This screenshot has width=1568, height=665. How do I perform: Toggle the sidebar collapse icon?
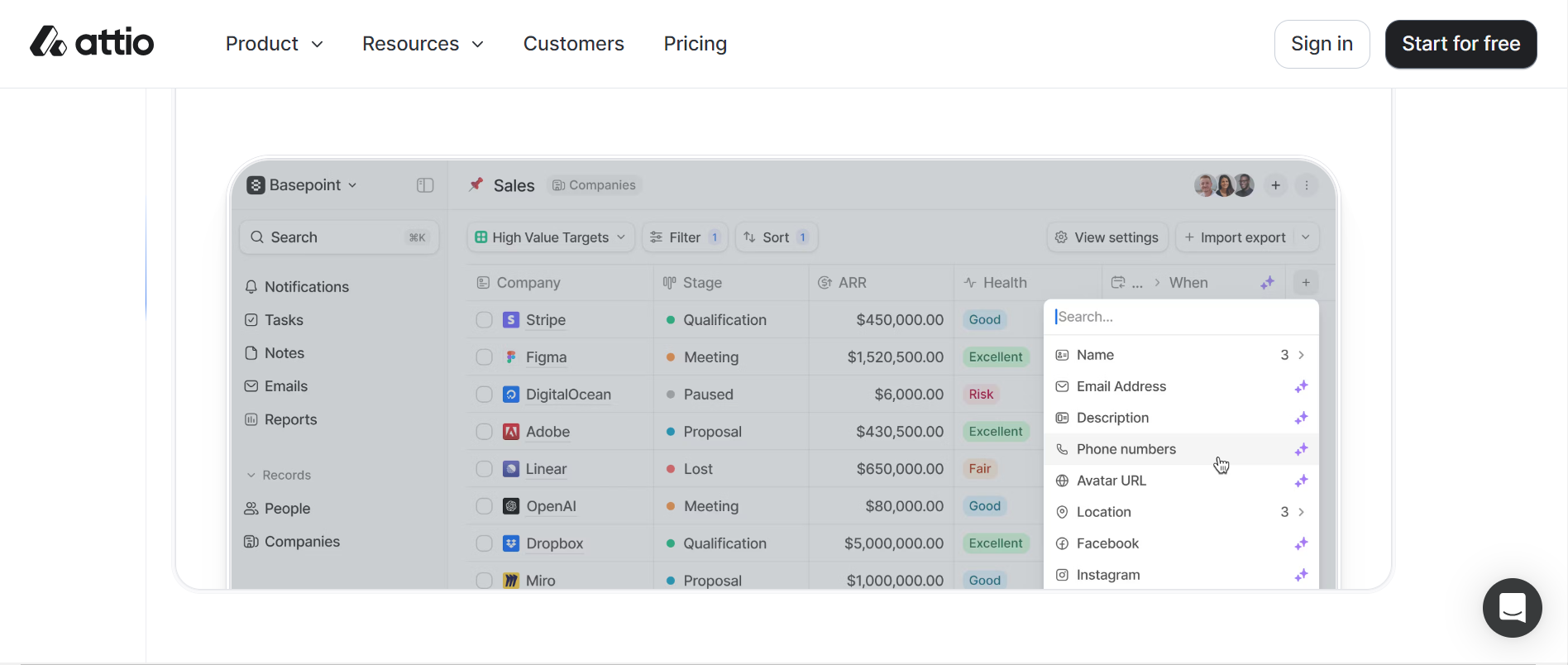(425, 185)
